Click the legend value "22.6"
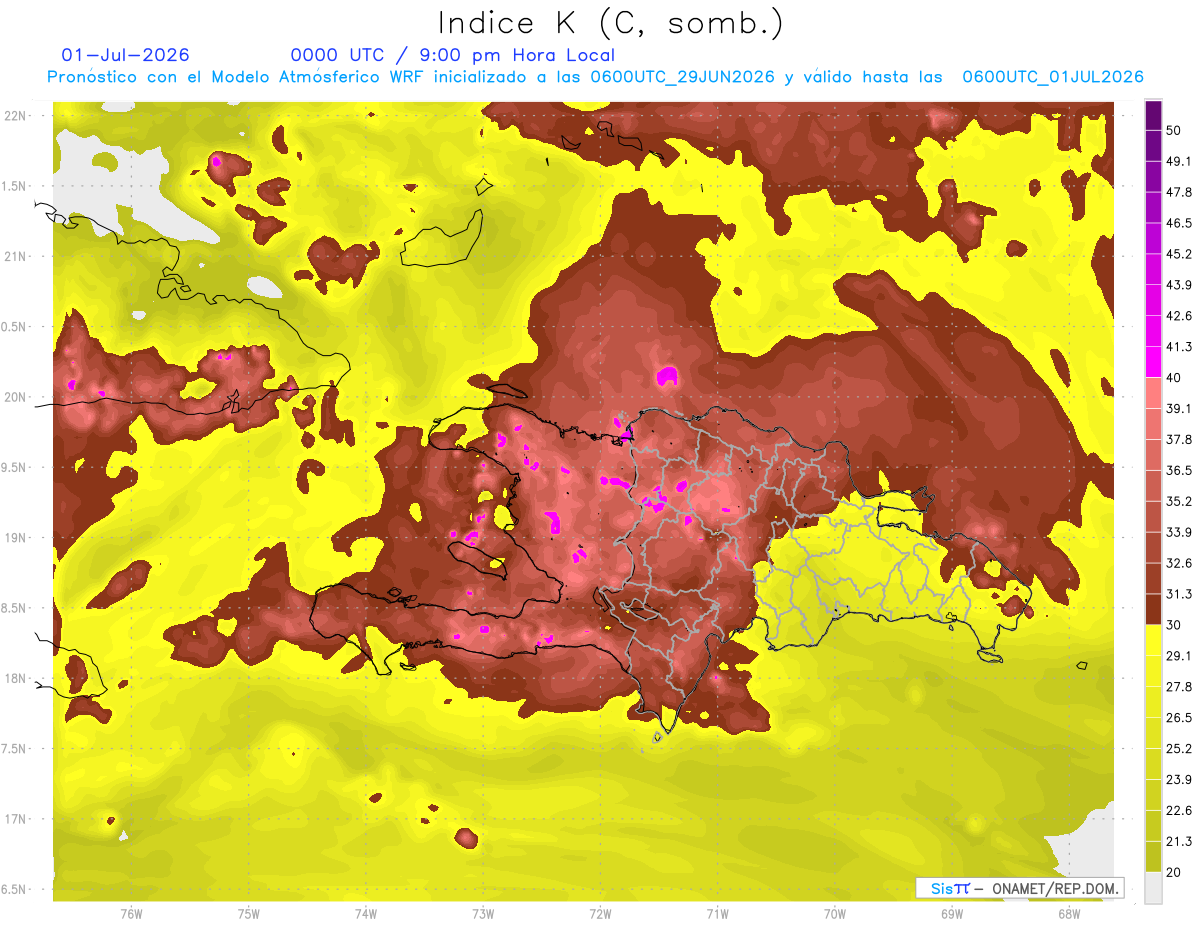This screenshot has width=1200, height=927. 1179,810
